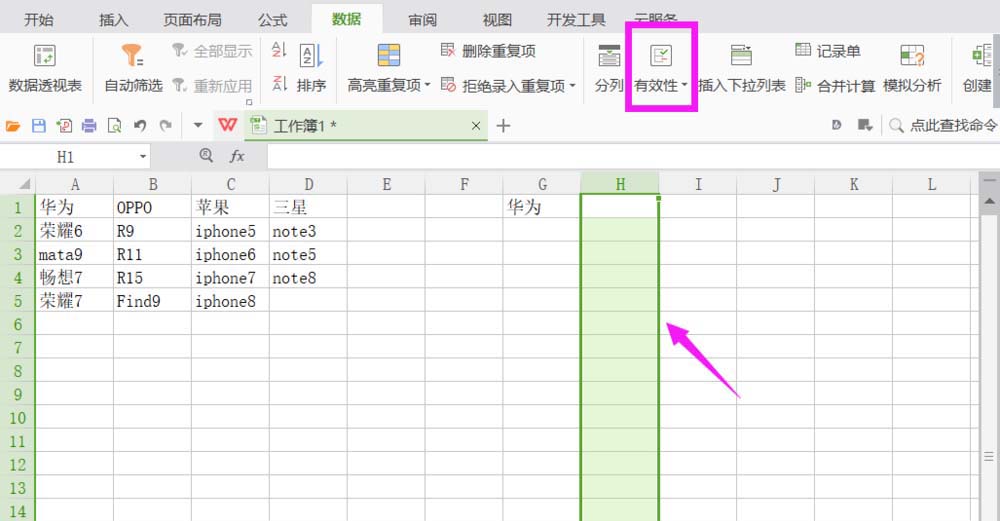This screenshot has height=521, width=1000.
Task: Select column H header
Action: [x=620, y=184]
